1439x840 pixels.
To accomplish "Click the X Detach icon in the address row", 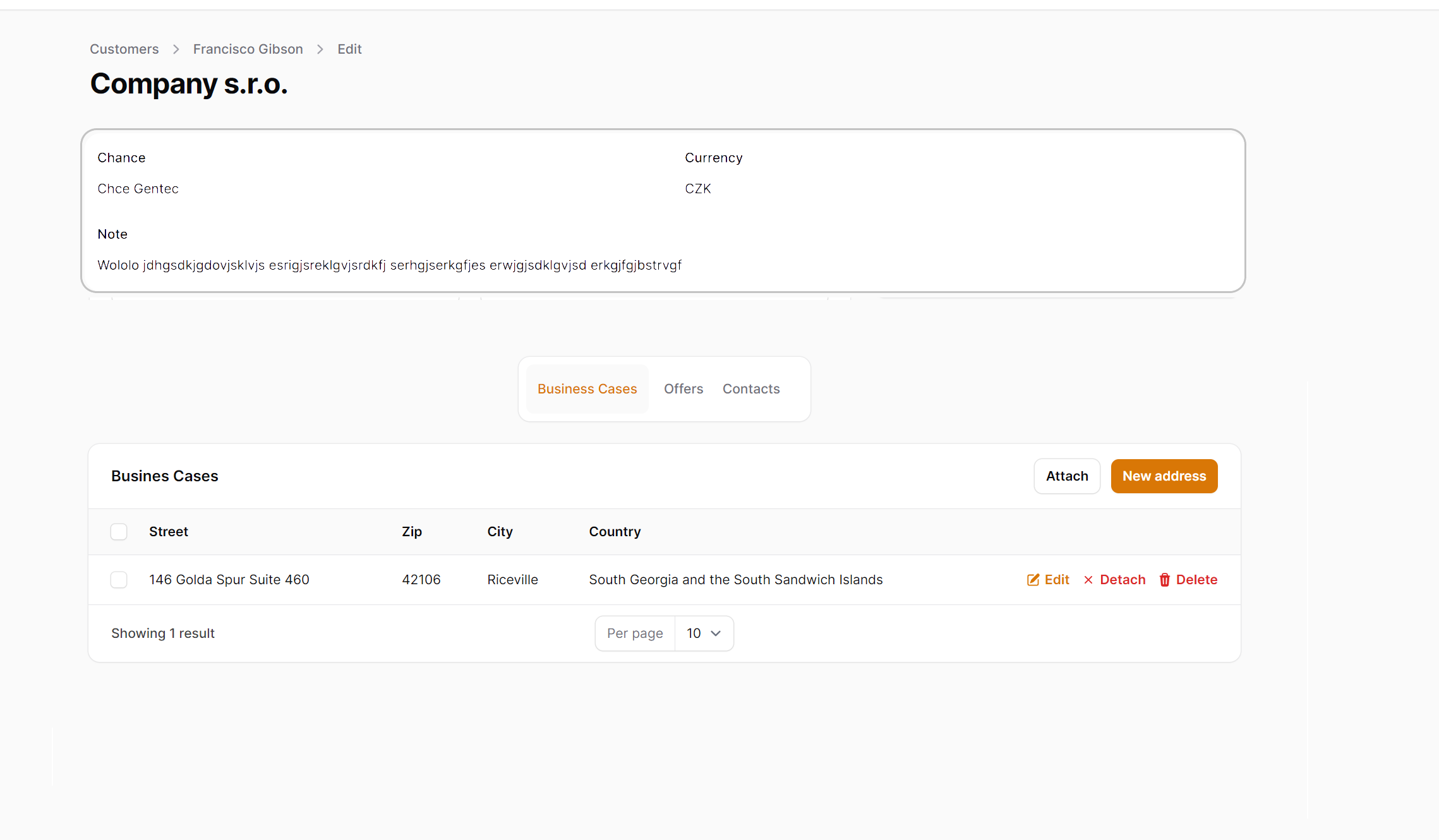I will [1088, 580].
